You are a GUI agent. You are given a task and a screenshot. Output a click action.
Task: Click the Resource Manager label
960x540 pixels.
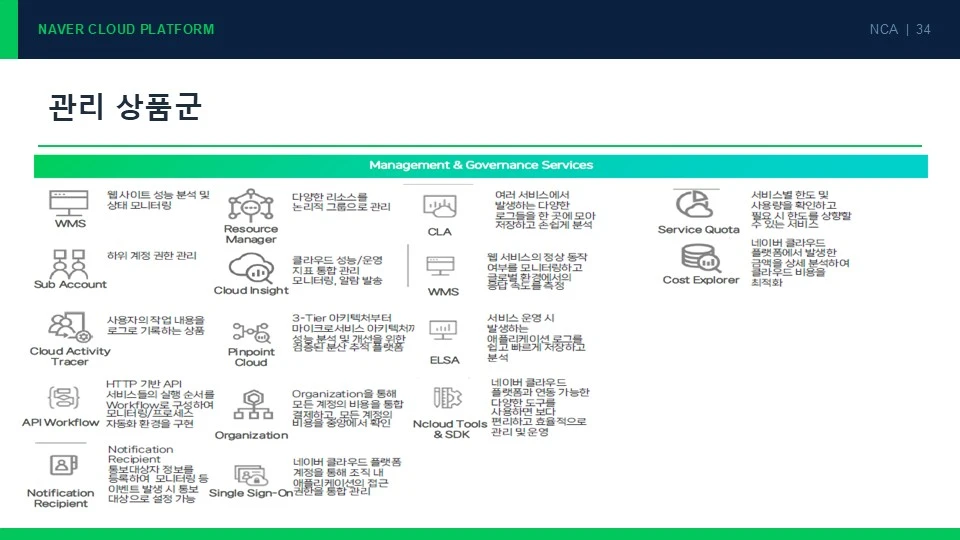click(x=251, y=234)
